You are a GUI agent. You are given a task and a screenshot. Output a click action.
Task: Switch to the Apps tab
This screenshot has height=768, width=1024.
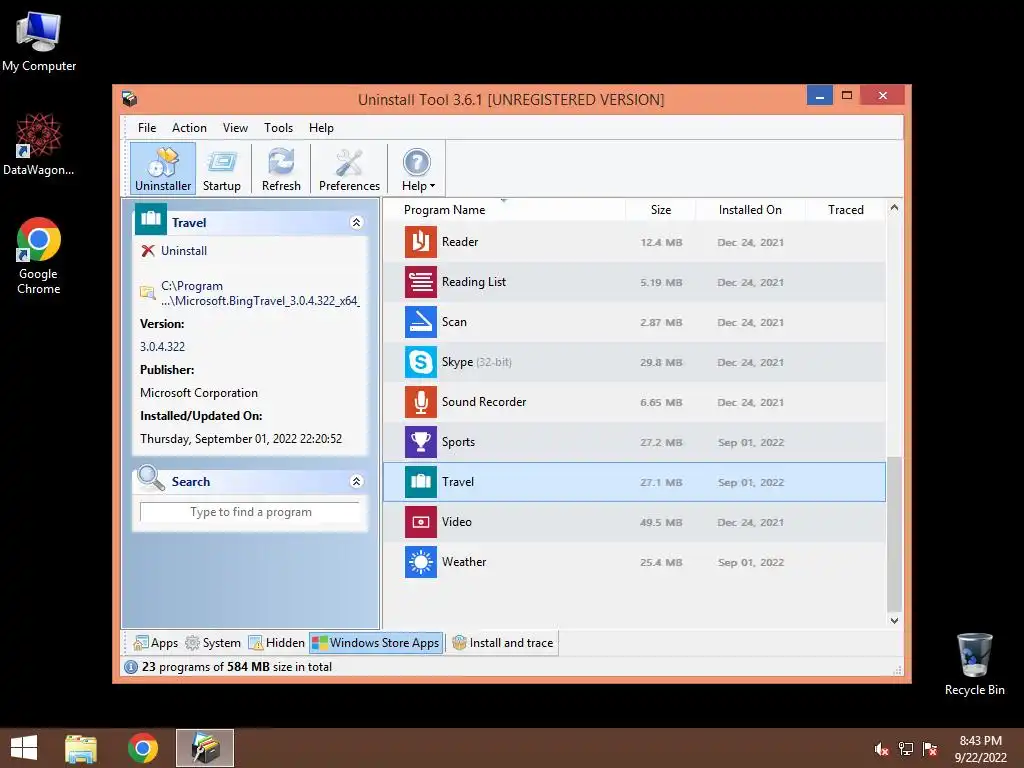click(155, 643)
